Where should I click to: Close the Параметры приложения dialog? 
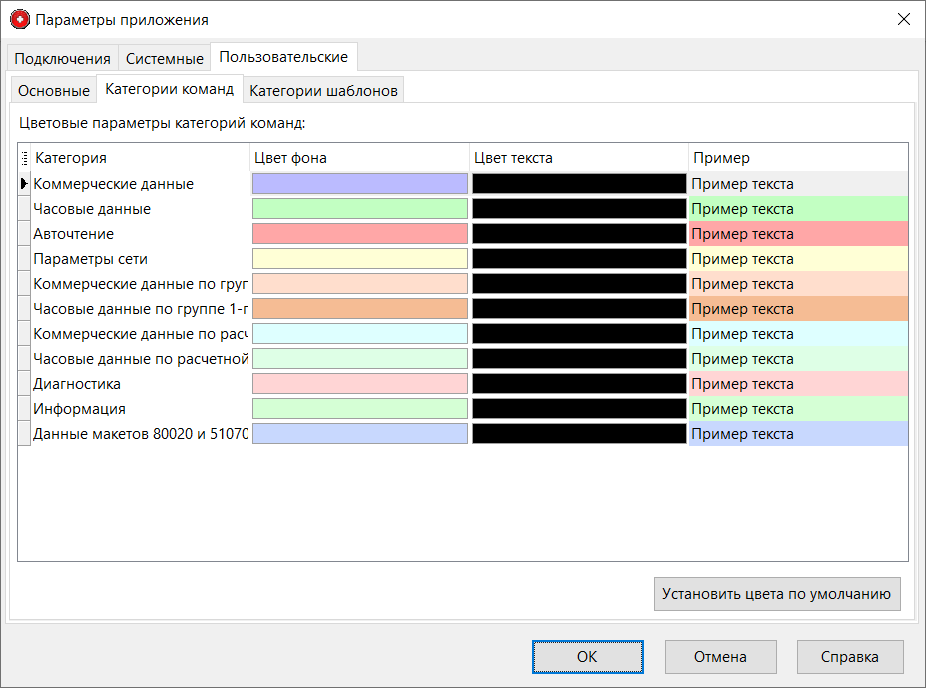coord(903,20)
